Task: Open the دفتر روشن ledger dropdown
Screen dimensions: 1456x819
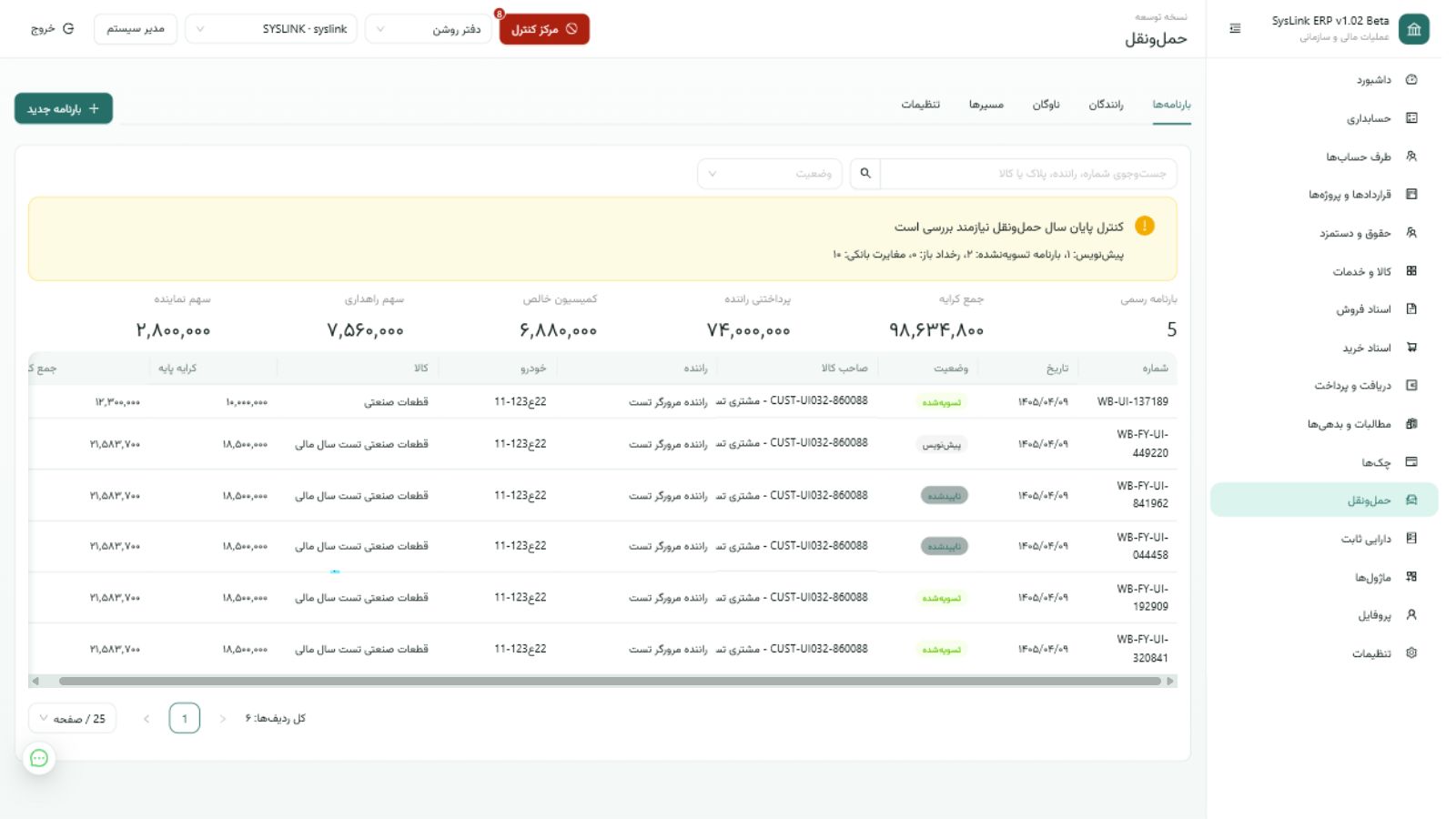Action: point(429,29)
